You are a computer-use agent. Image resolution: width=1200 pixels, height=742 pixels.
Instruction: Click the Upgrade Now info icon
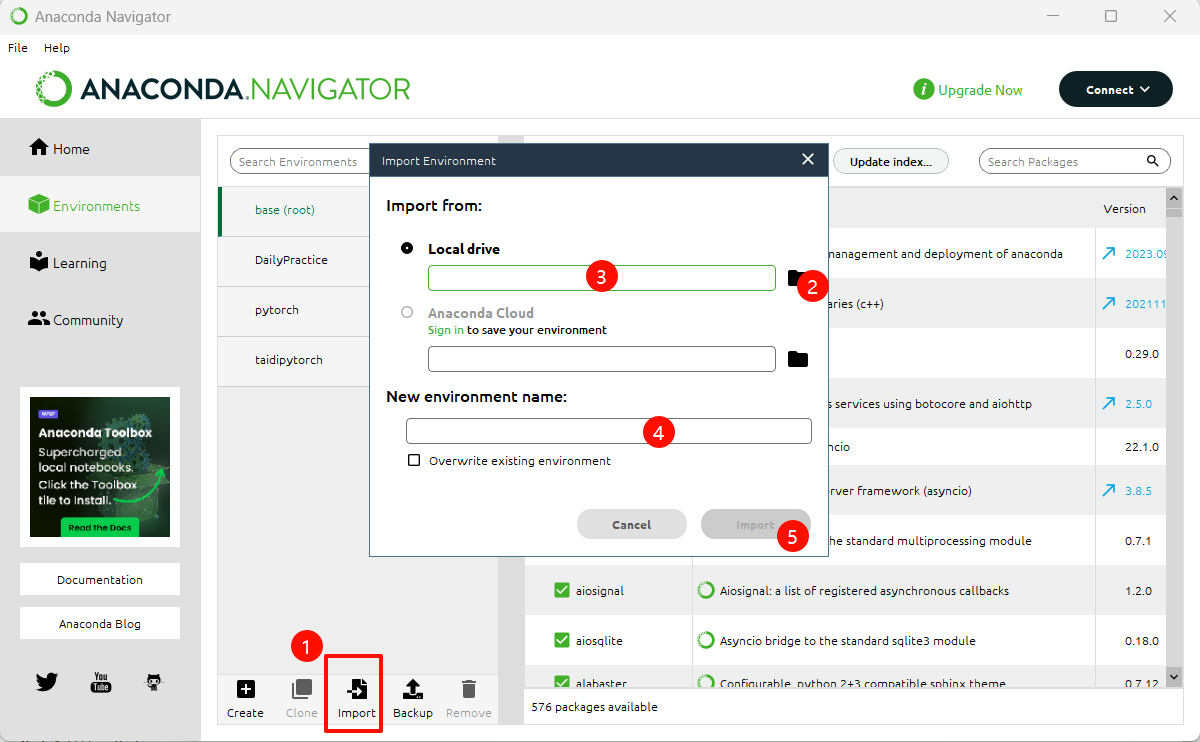(923, 89)
